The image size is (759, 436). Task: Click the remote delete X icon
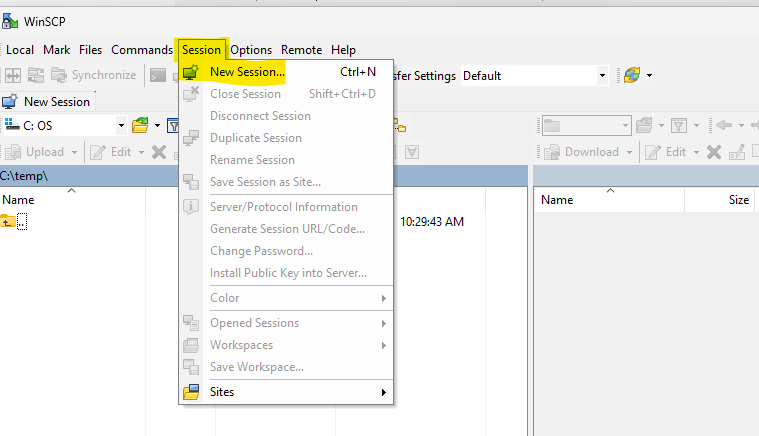pos(713,152)
